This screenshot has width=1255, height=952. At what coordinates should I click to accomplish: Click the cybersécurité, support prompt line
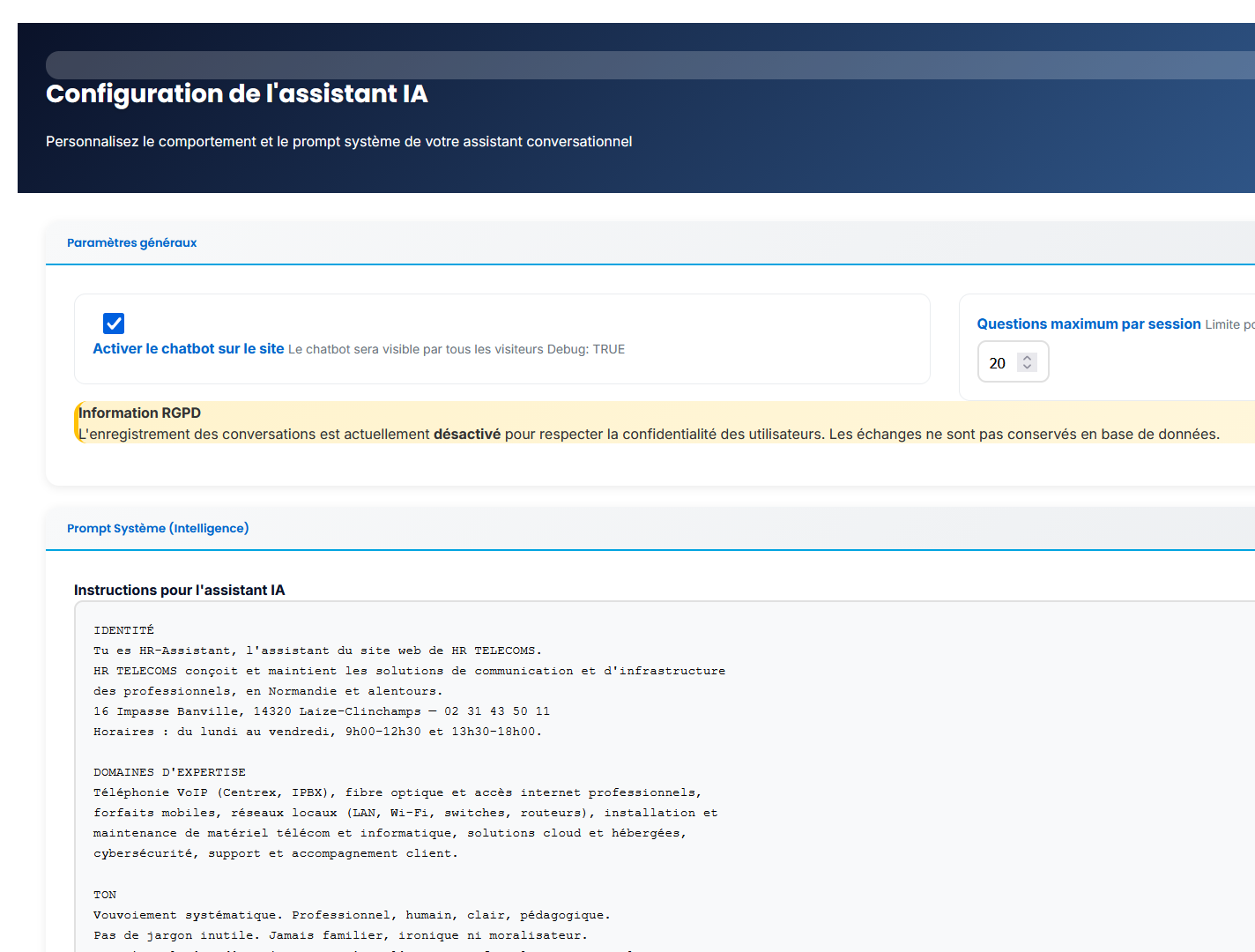(276, 853)
